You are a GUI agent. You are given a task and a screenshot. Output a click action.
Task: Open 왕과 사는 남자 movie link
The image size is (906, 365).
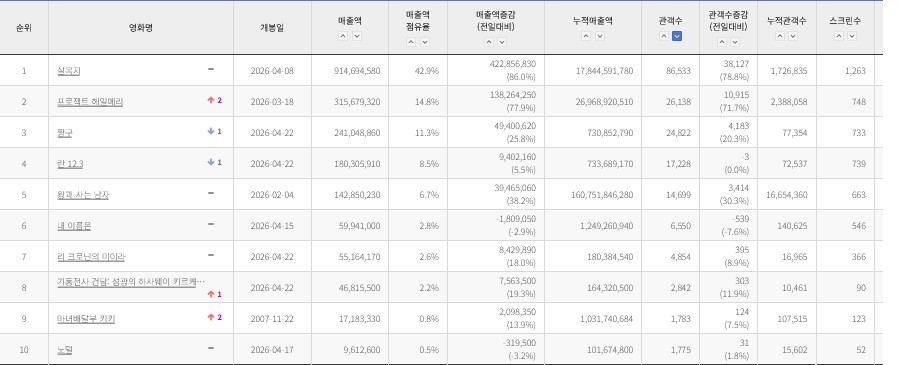[x=83, y=195]
